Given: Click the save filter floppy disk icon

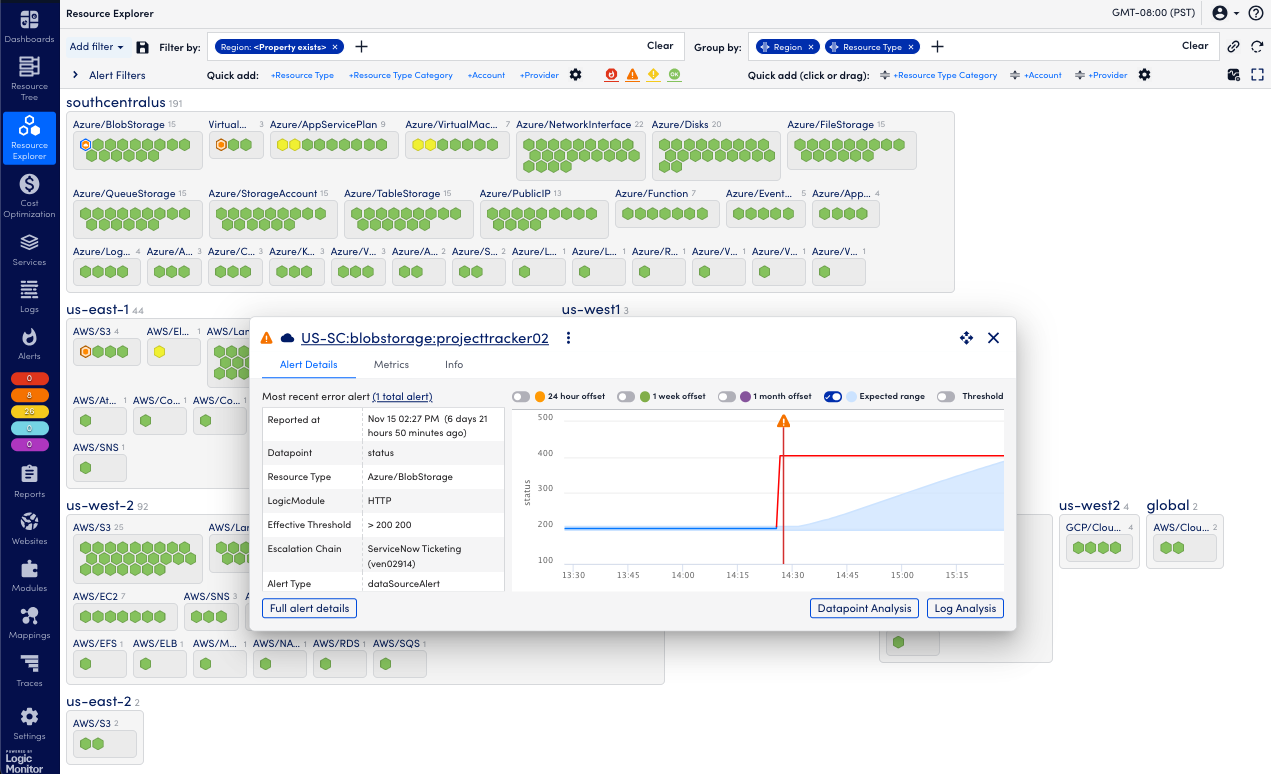Looking at the screenshot, I should click(x=143, y=47).
